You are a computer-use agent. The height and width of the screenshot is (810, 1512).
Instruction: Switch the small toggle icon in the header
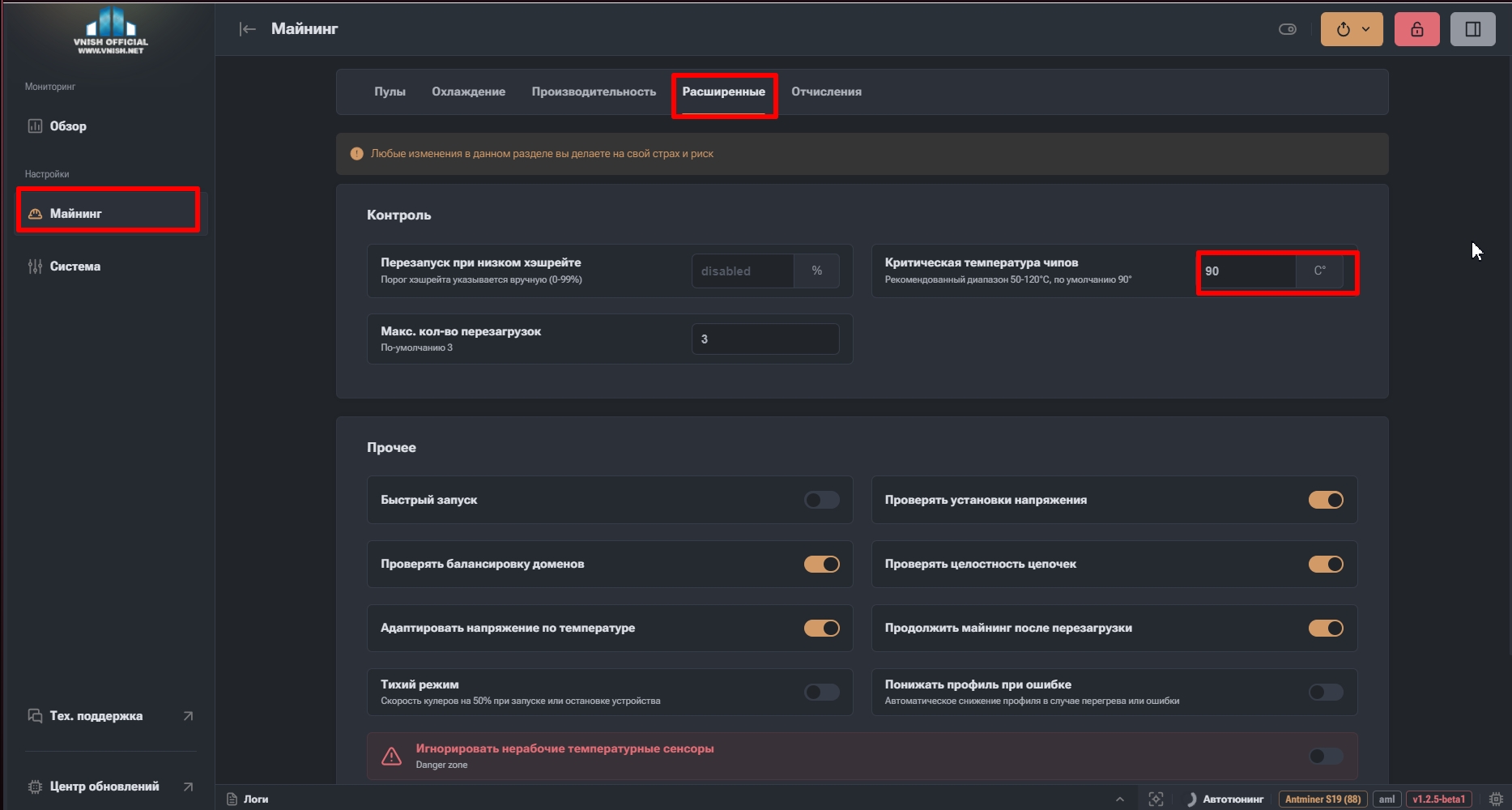(1288, 29)
